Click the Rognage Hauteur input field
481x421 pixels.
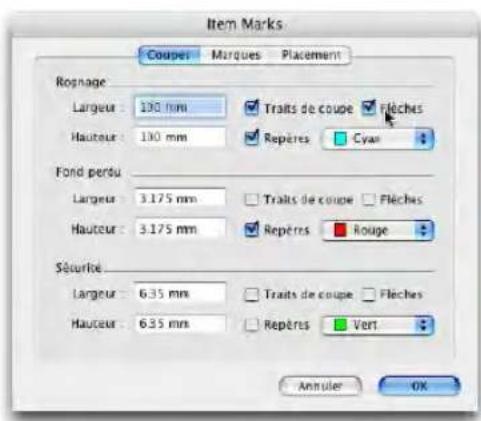180,137
